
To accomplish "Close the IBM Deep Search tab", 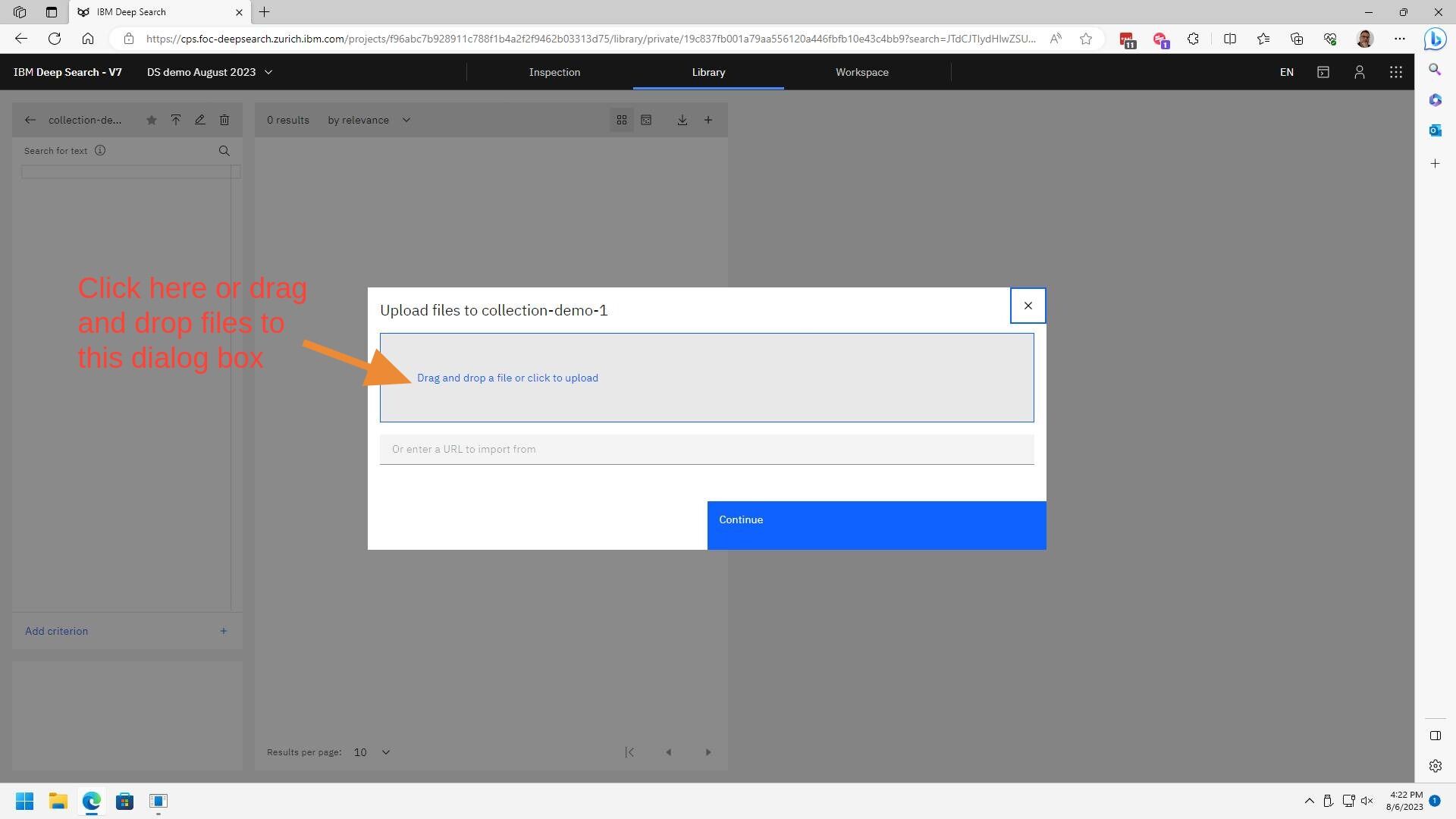I will coord(240,12).
